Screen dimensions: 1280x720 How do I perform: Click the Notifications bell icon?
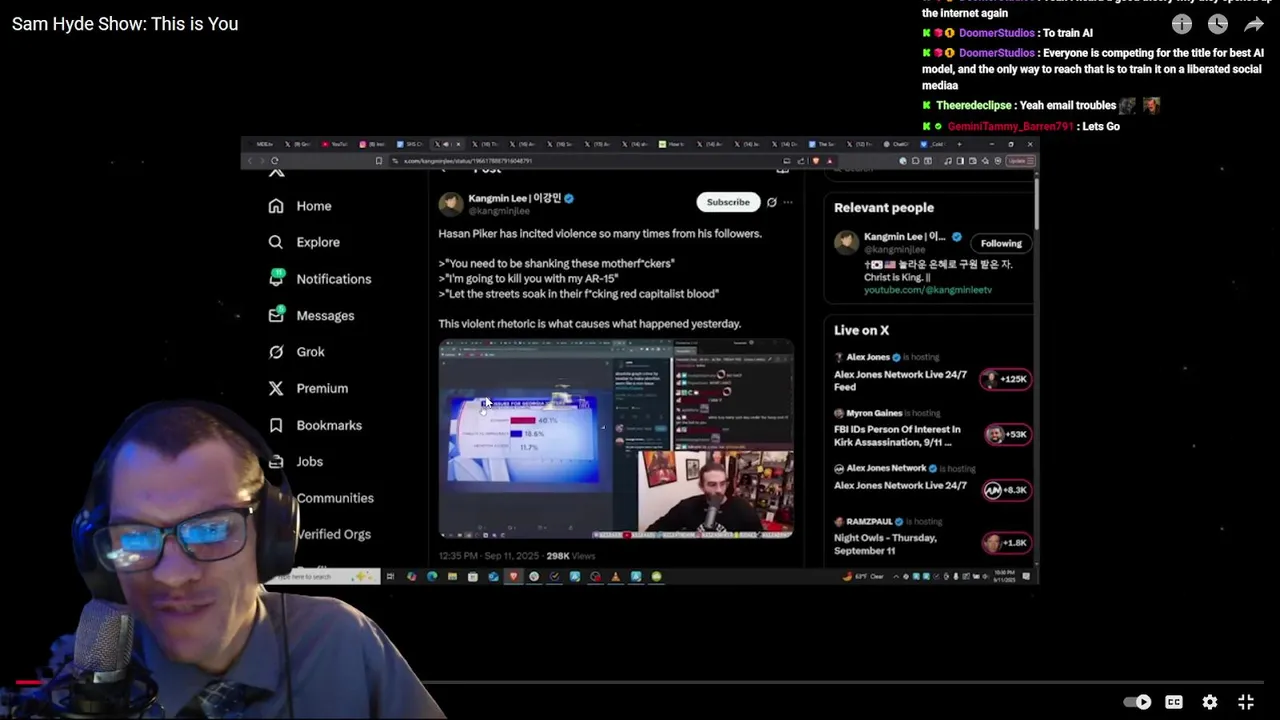coord(276,278)
